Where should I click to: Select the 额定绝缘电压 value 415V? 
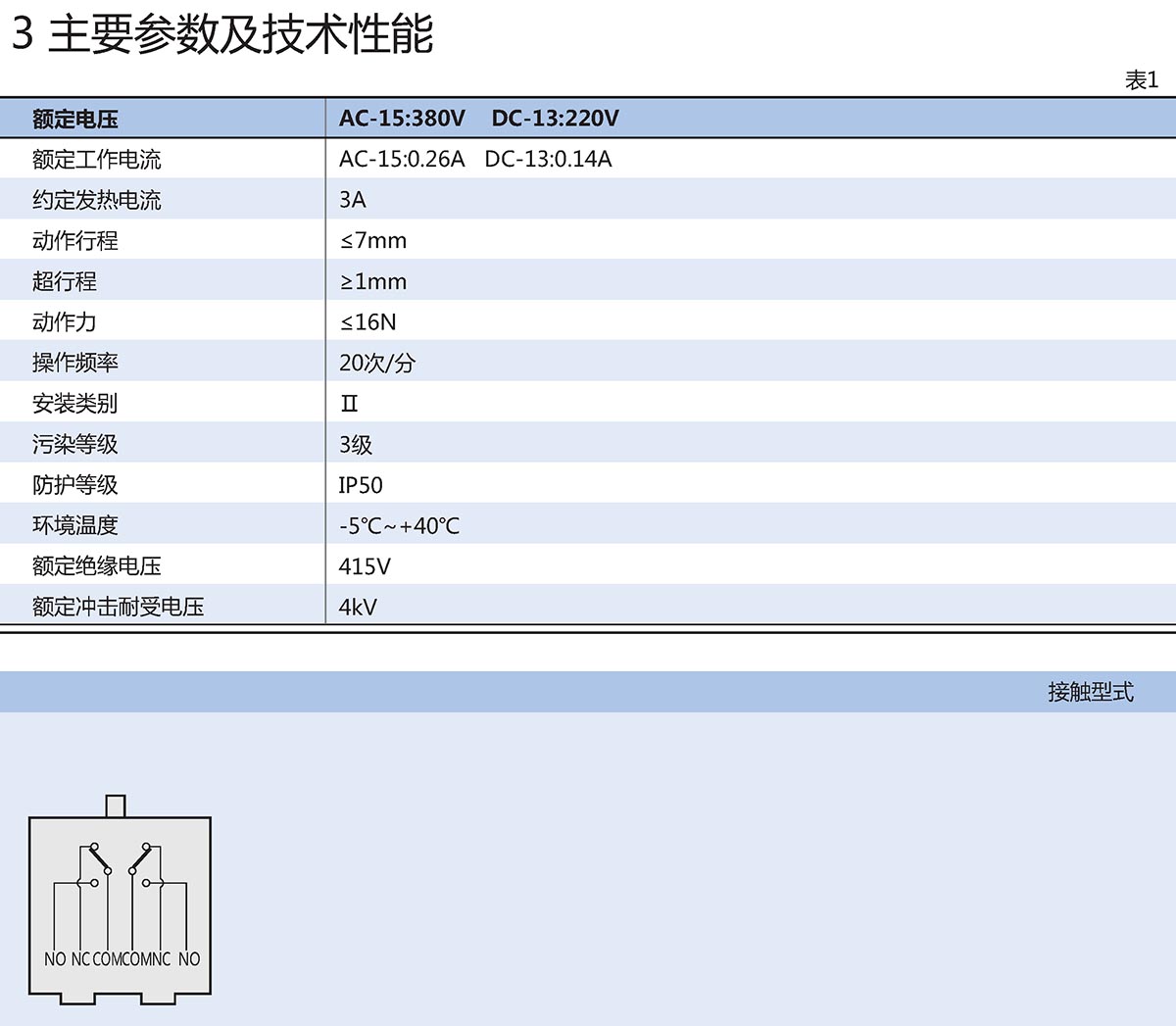click(364, 566)
